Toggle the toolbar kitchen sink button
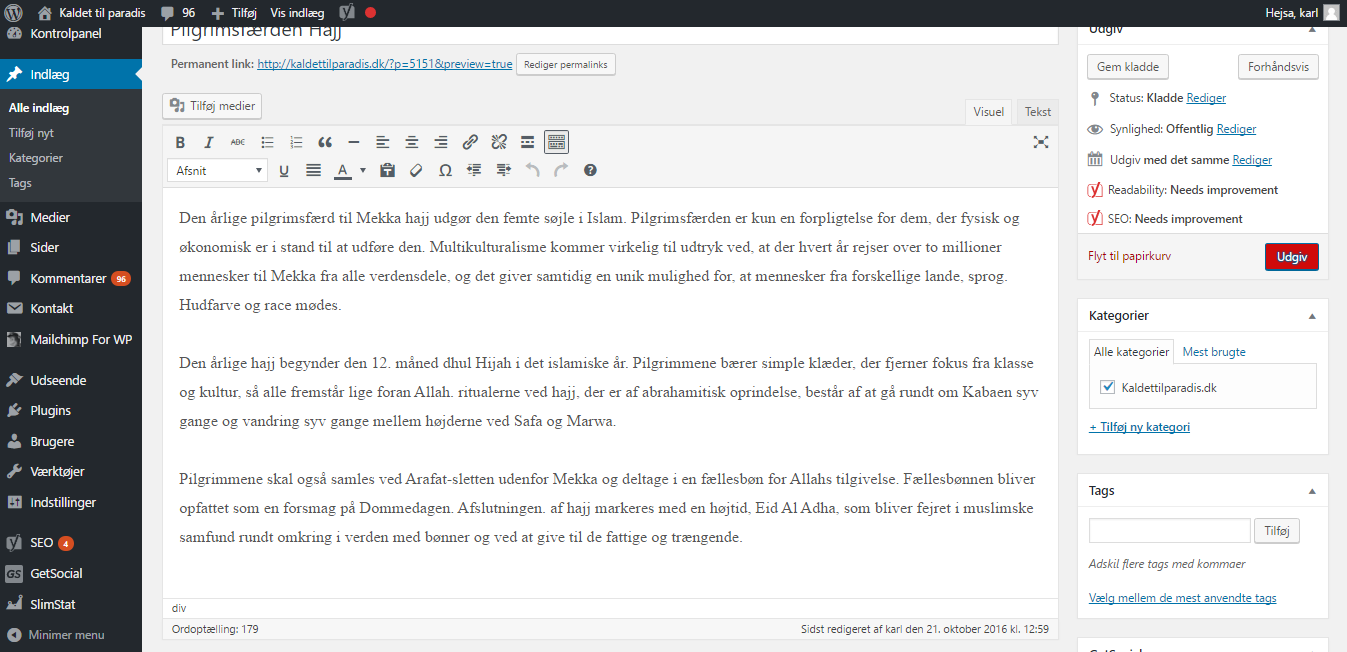Viewport: 1347px width, 652px height. 556,142
